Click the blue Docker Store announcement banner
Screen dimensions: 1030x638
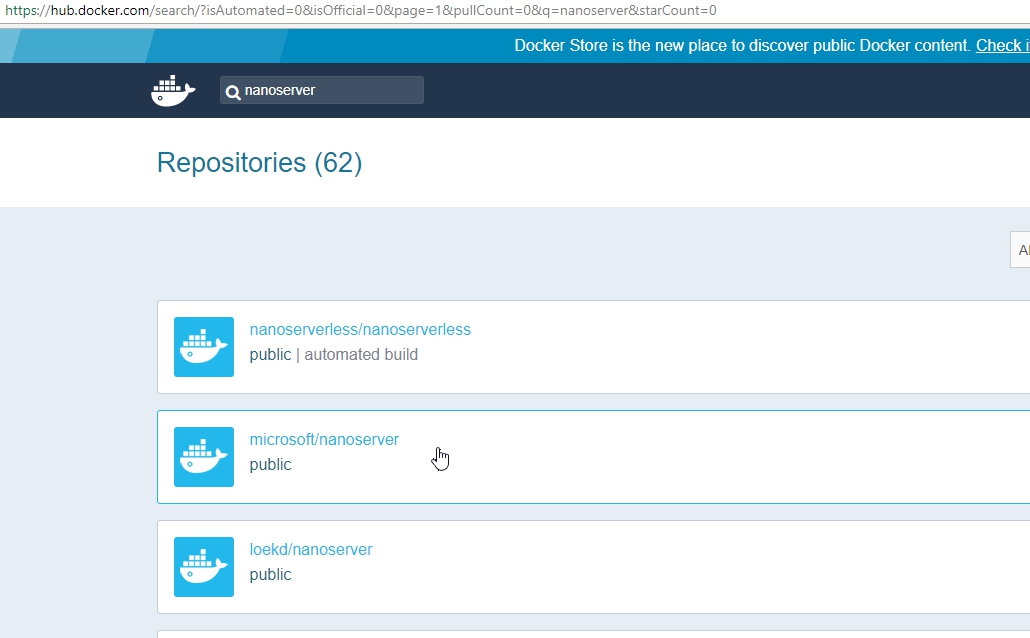click(x=700, y=45)
